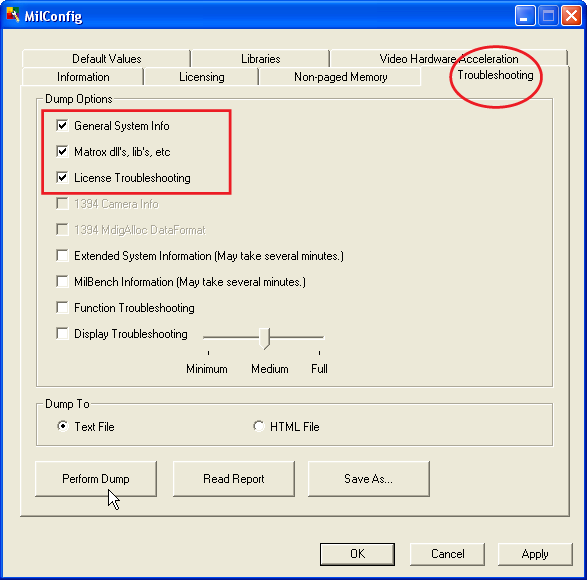Open the Read Report button

click(x=234, y=479)
